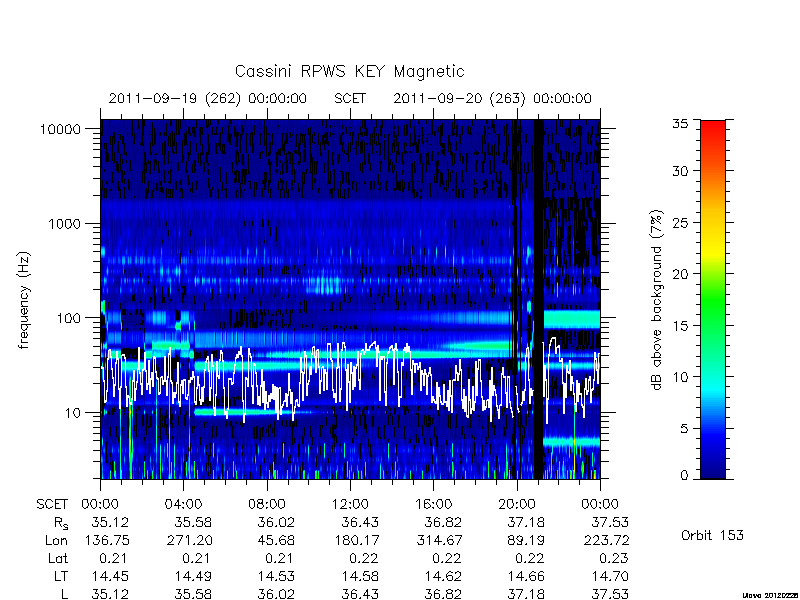Click the color scale label 25

click(680, 223)
